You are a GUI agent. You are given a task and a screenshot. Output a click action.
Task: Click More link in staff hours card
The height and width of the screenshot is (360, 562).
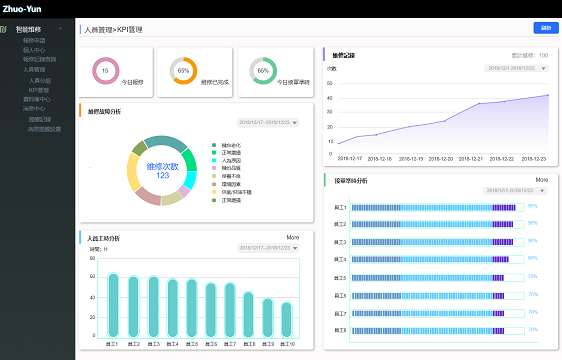pyautogui.click(x=292, y=237)
